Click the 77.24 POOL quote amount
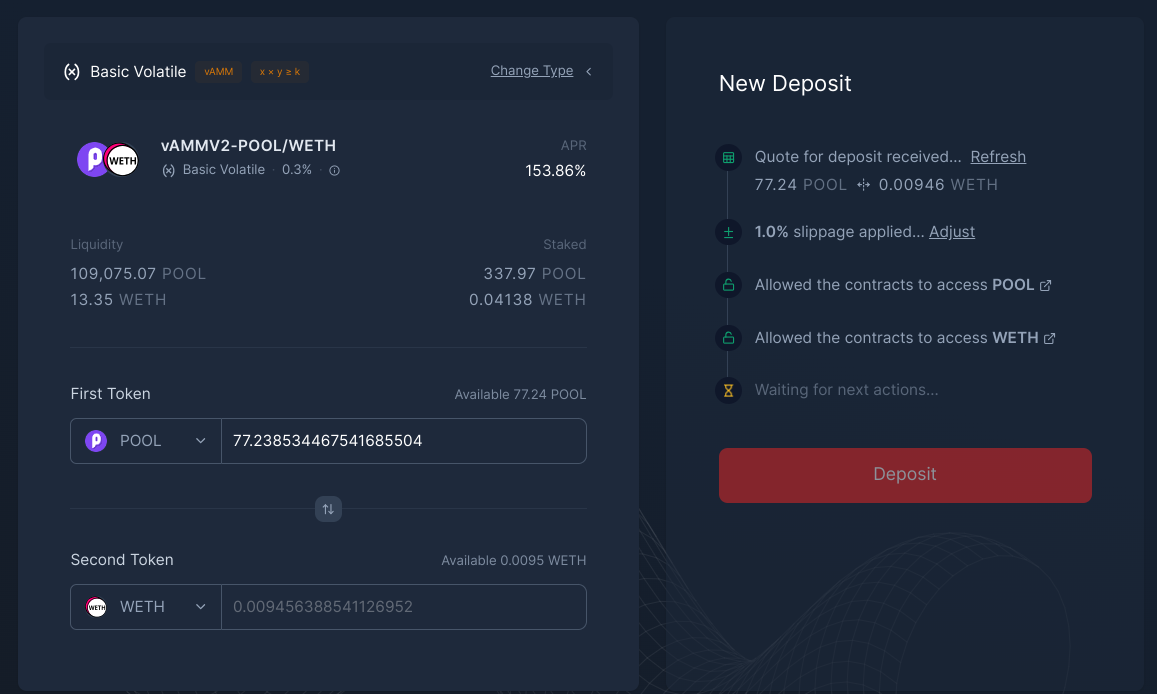This screenshot has width=1157, height=694. [801, 185]
